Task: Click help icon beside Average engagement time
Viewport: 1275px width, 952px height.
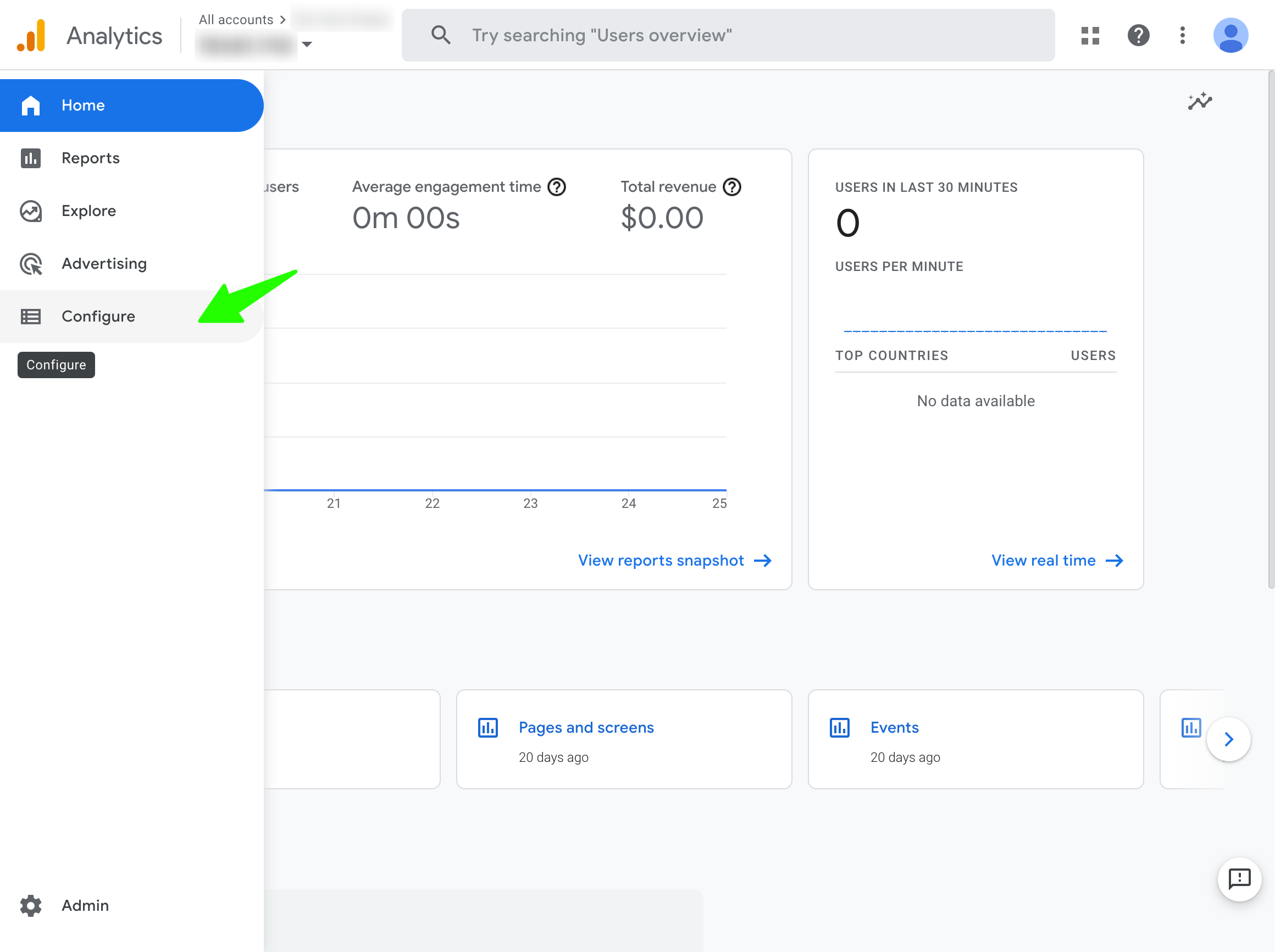Action: pyautogui.click(x=557, y=187)
